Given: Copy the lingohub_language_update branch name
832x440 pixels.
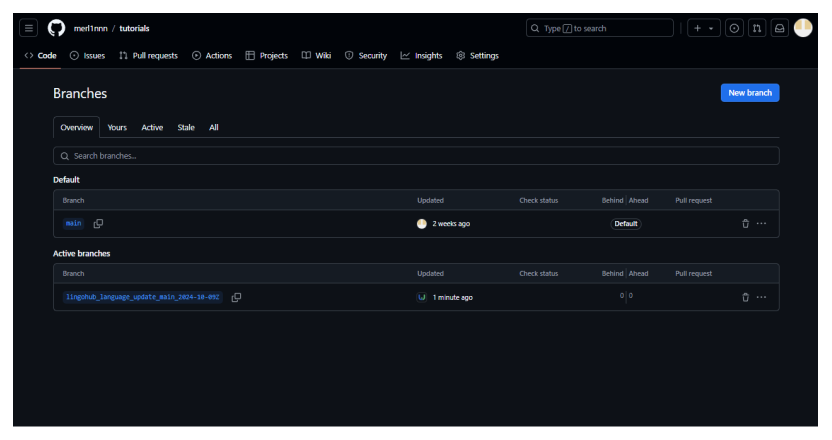Looking at the screenshot, I should [x=236, y=297].
